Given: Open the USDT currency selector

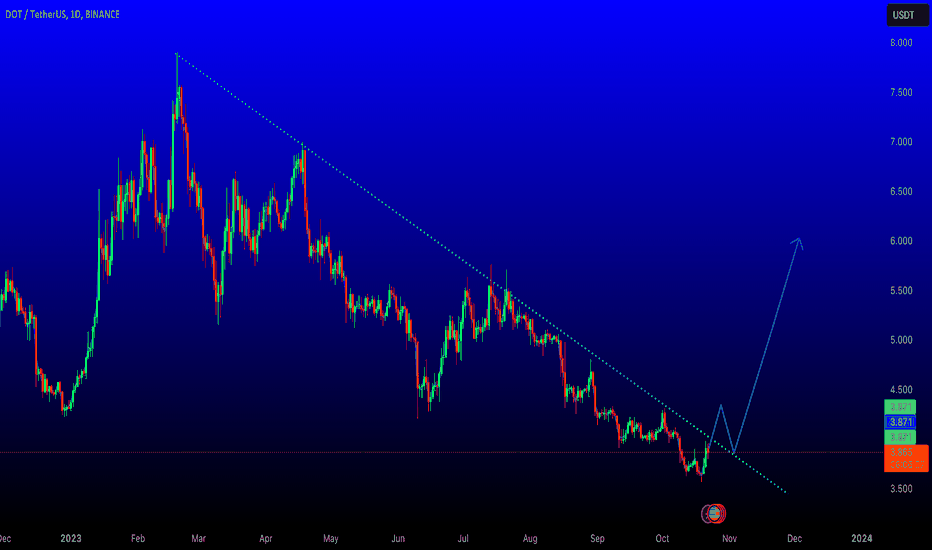Looking at the screenshot, I should pyautogui.click(x=907, y=15).
